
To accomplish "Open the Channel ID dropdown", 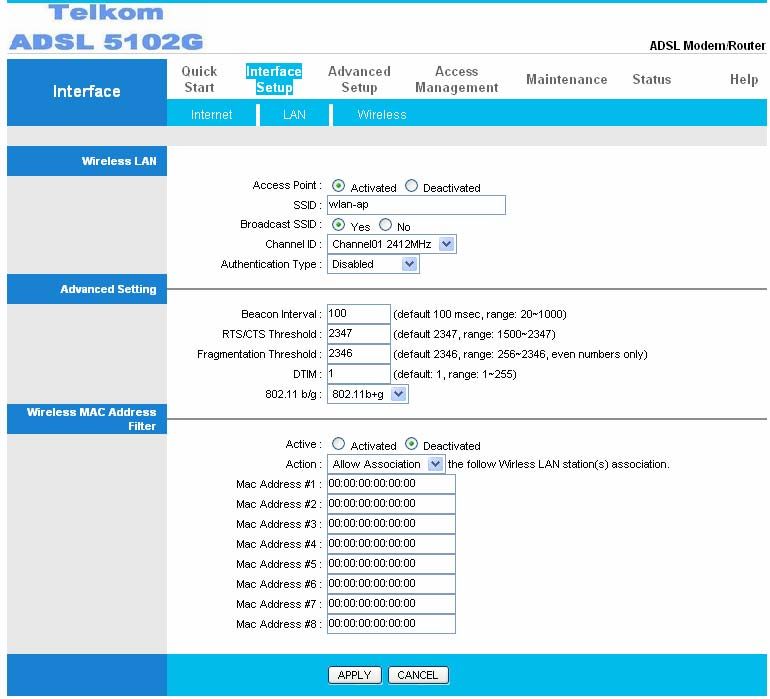I will coord(391,244).
